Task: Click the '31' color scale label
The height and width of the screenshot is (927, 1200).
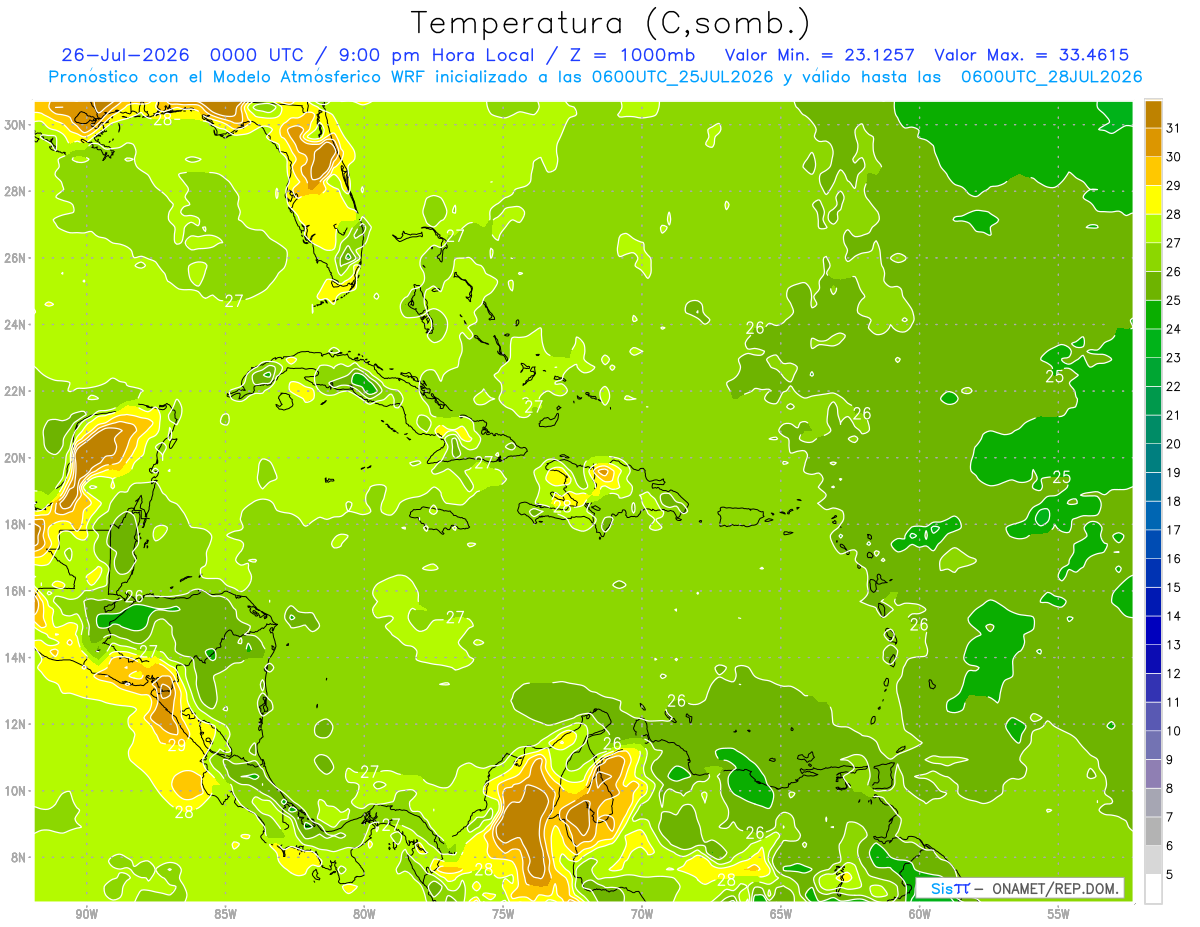Action: 1173,128
